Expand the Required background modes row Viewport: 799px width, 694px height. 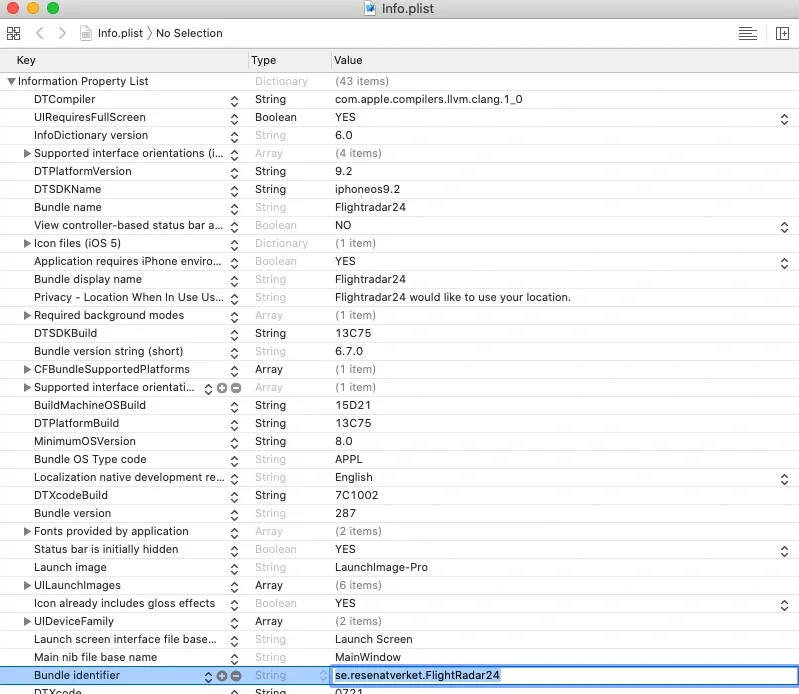[28, 315]
